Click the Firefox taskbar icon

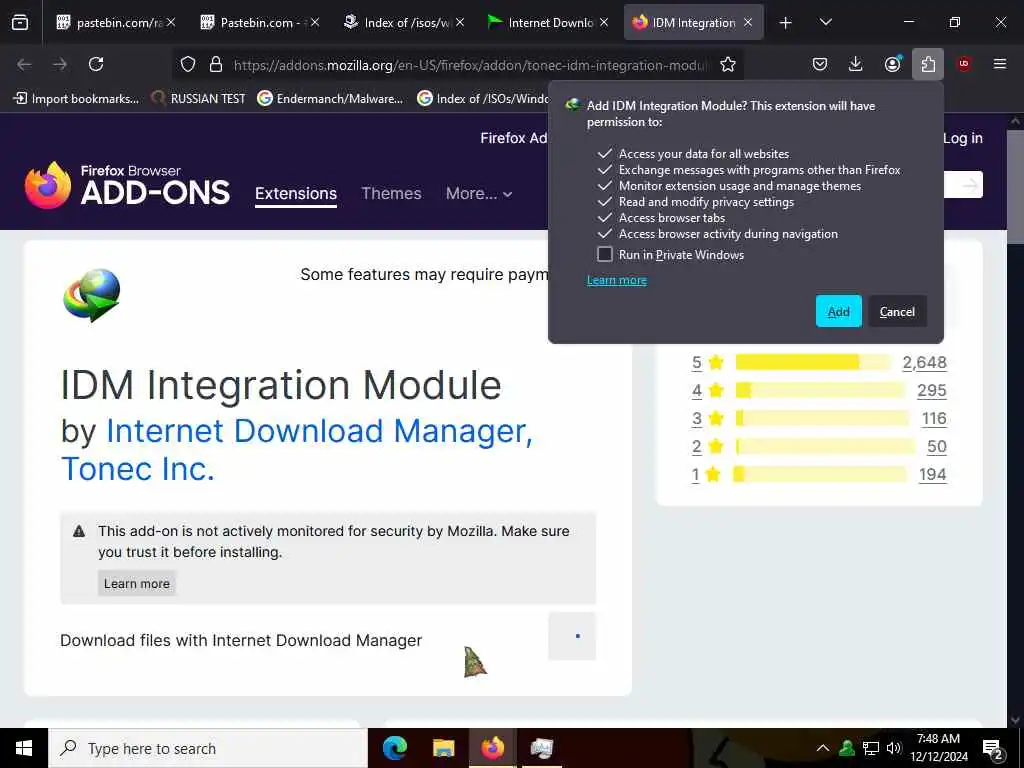point(492,748)
